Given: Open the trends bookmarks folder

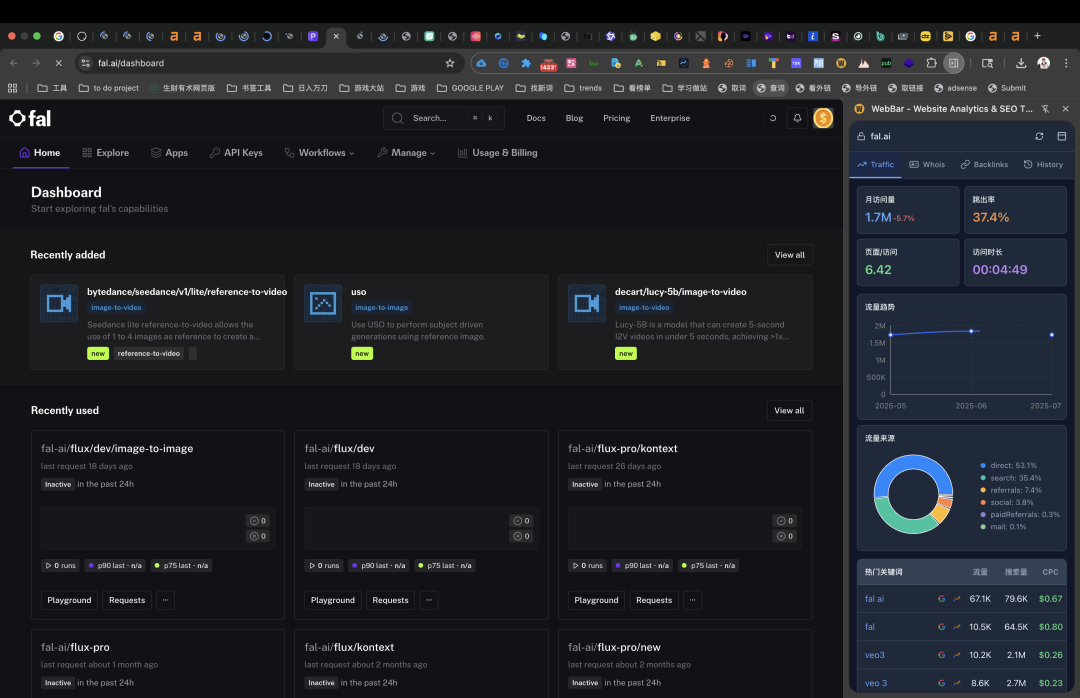Looking at the screenshot, I should (x=583, y=88).
